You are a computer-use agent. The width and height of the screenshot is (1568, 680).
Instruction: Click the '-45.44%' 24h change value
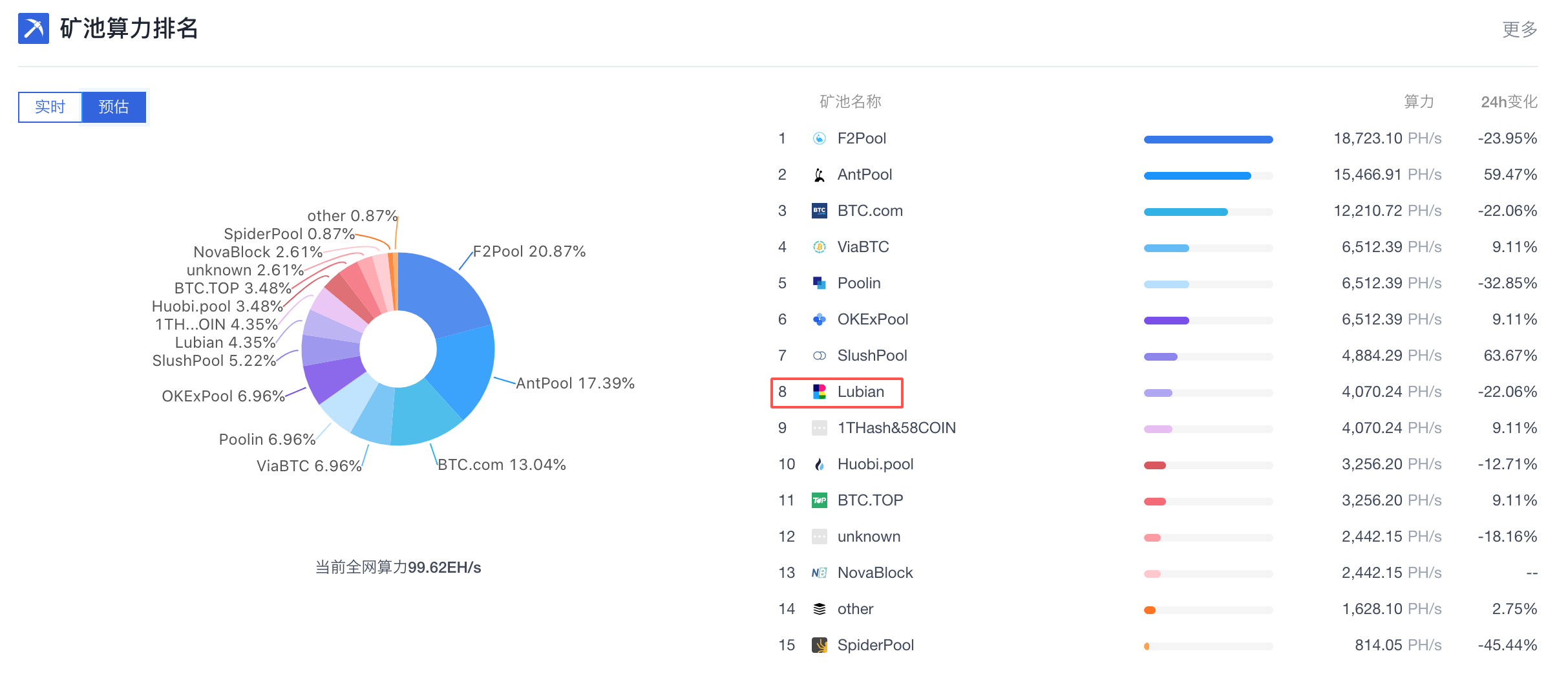pos(1507,645)
